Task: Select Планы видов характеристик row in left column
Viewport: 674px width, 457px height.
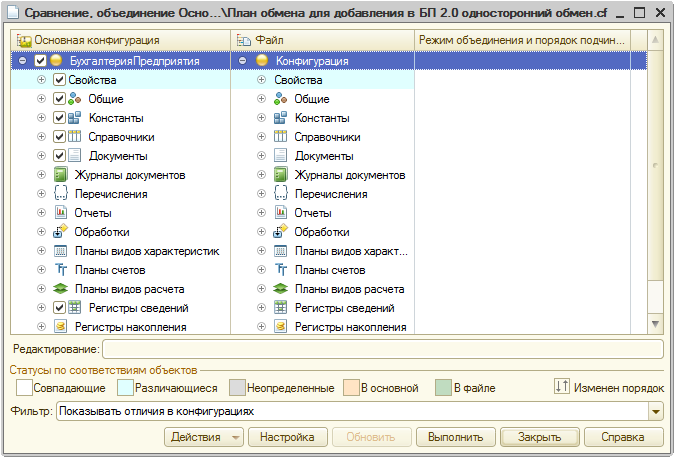Action: [121, 251]
